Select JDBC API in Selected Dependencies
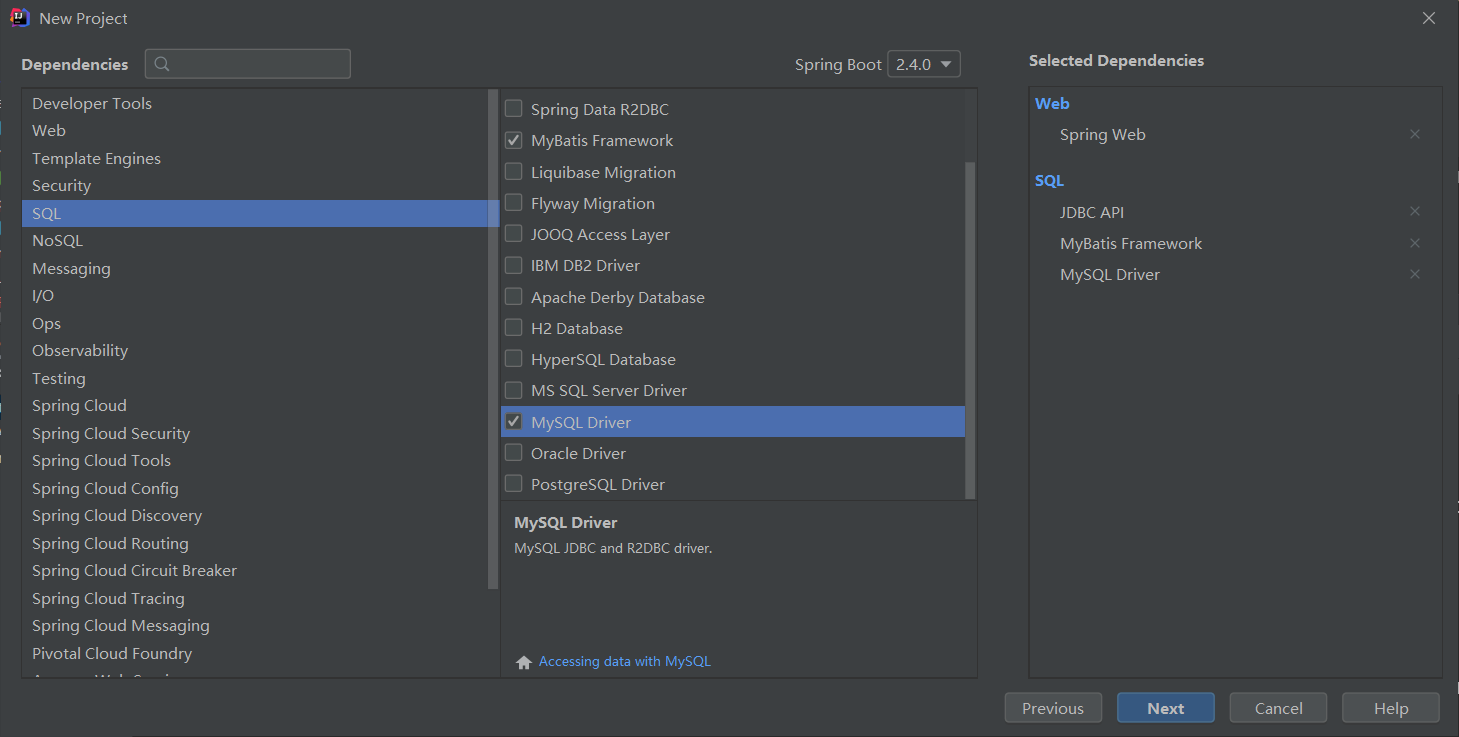The image size is (1459, 737). pyautogui.click(x=1092, y=212)
